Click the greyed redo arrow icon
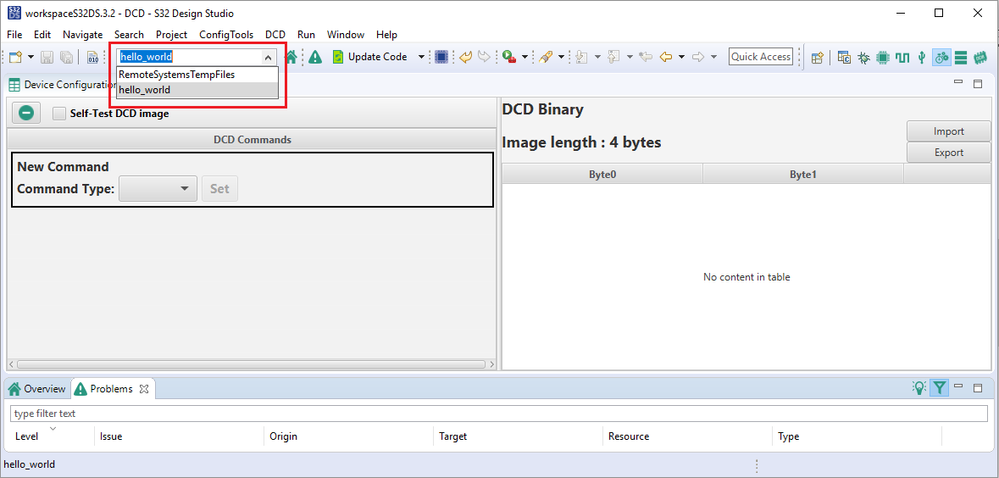Screen dimensions: 999x478 (x=484, y=57)
